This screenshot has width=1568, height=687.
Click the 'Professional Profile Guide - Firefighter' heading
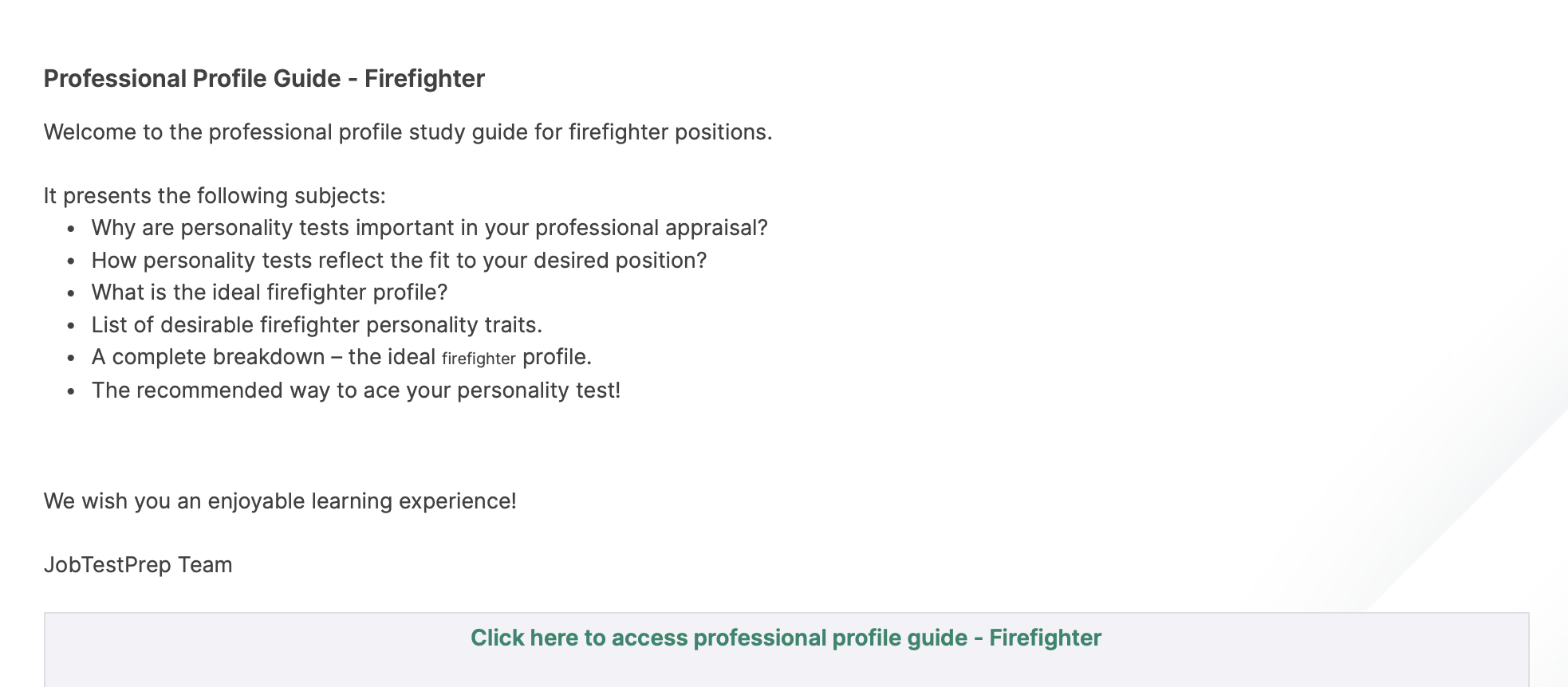(264, 78)
